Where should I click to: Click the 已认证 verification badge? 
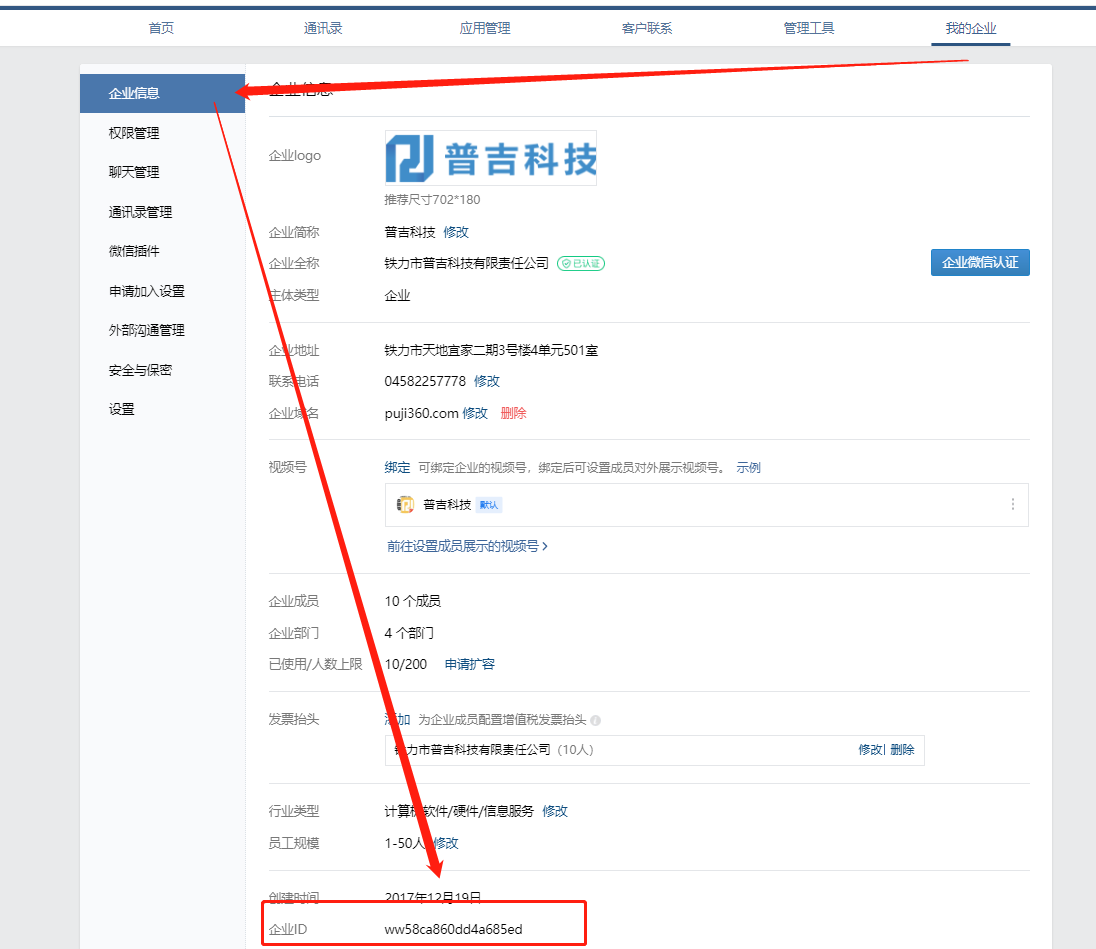(581, 263)
